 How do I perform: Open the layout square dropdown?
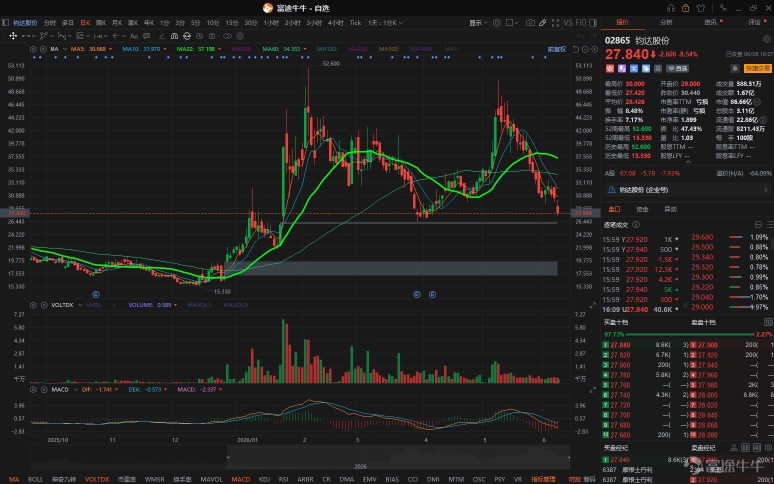point(512,23)
